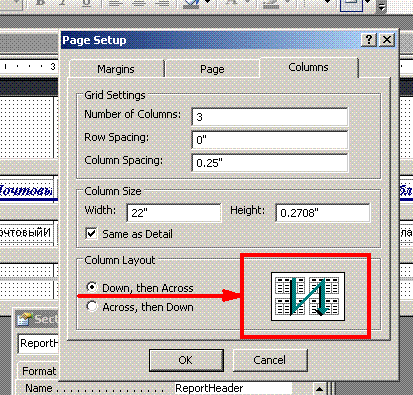
Task: Click the Column Size group label
Action: (113, 191)
